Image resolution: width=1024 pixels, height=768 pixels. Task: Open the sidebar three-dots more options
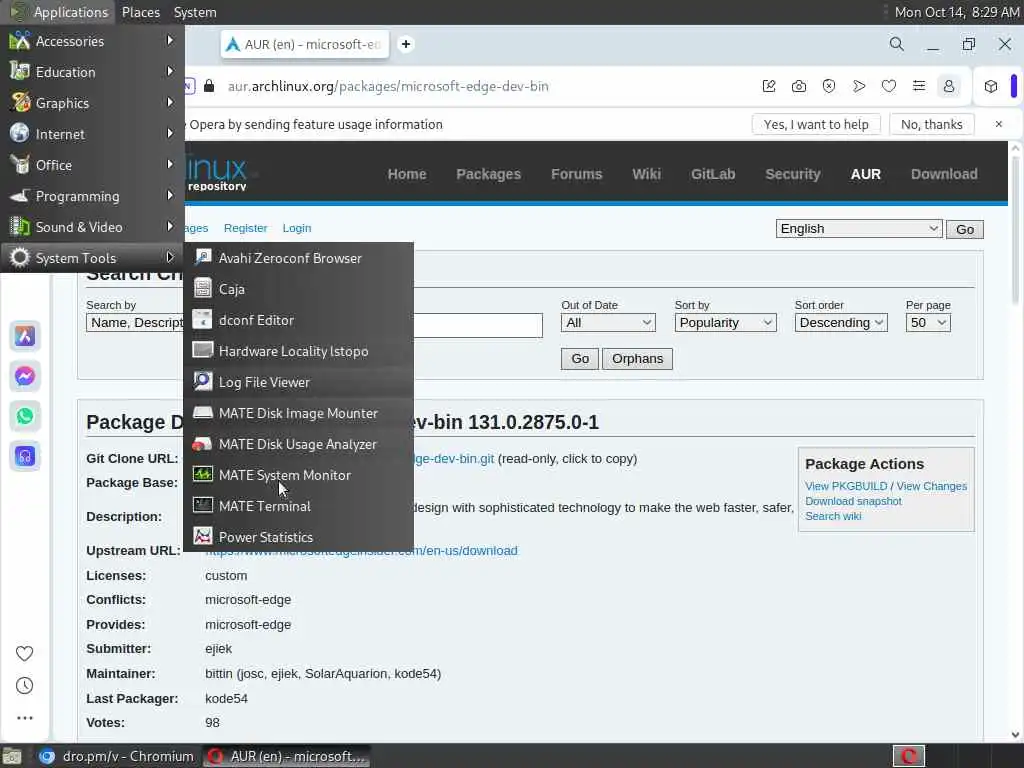point(24,718)
